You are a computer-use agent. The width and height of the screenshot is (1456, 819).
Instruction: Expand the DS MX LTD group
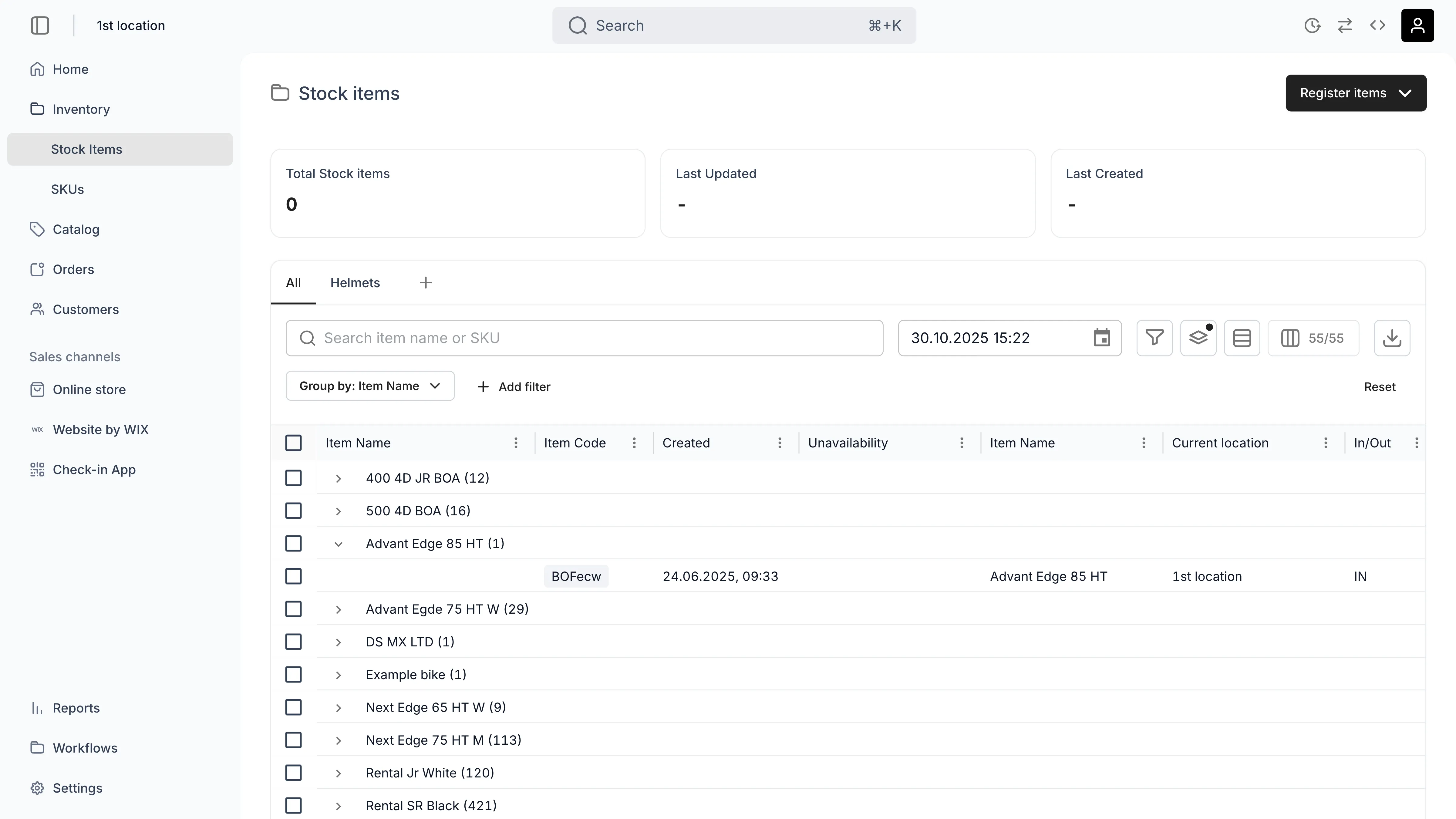tap(339, 643)
